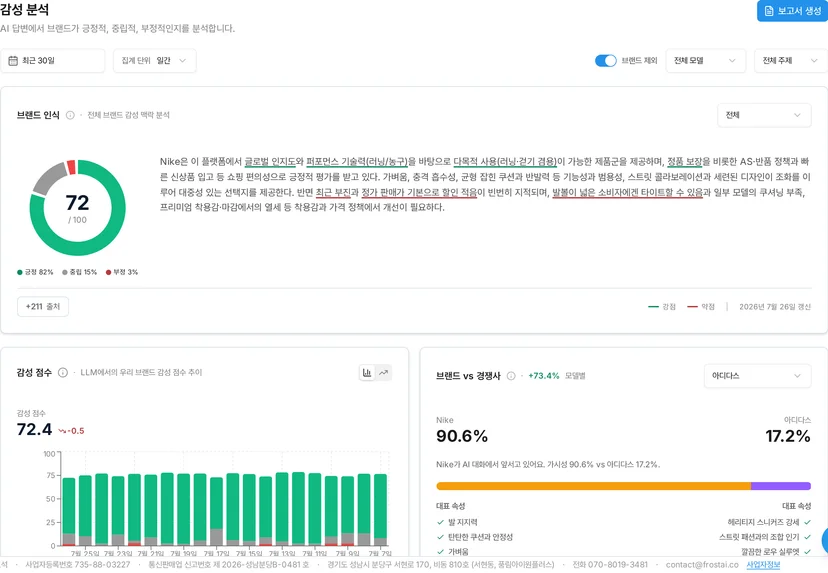Expand the 집계 단위 일간 dropdown
This screenshot has height=573, width=828.
click(155, 61)
